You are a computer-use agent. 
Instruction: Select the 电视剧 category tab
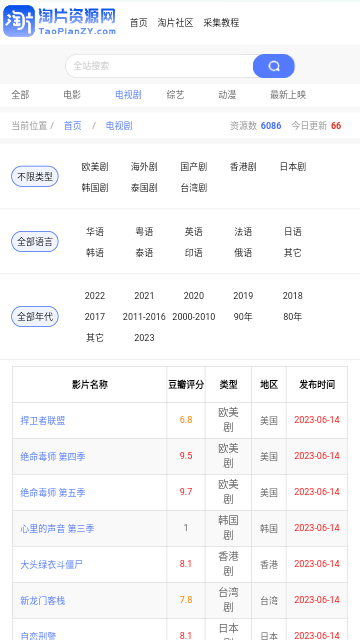(128, 95)
